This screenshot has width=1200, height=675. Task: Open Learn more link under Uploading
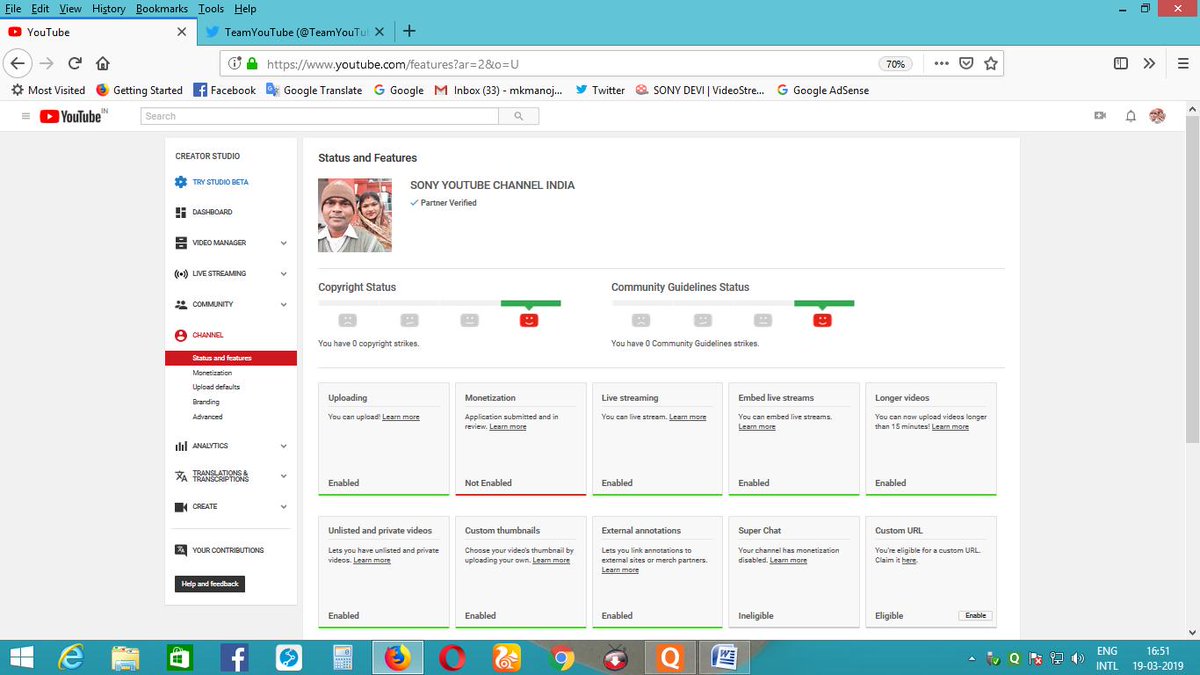tap(401, 417)
